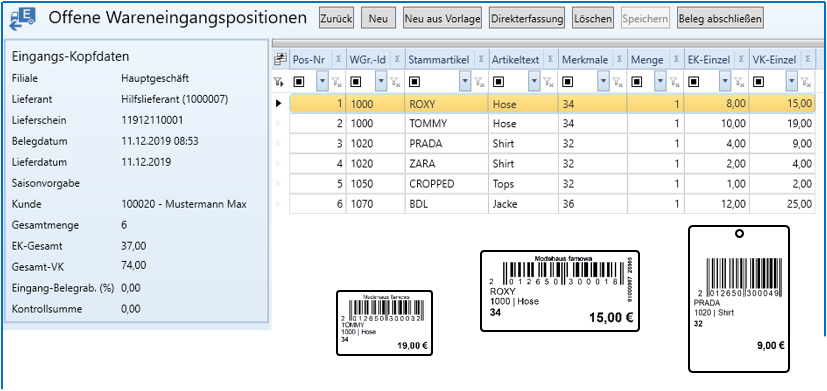Click the sigma summary icon for Artikeltext

point(550,60)
